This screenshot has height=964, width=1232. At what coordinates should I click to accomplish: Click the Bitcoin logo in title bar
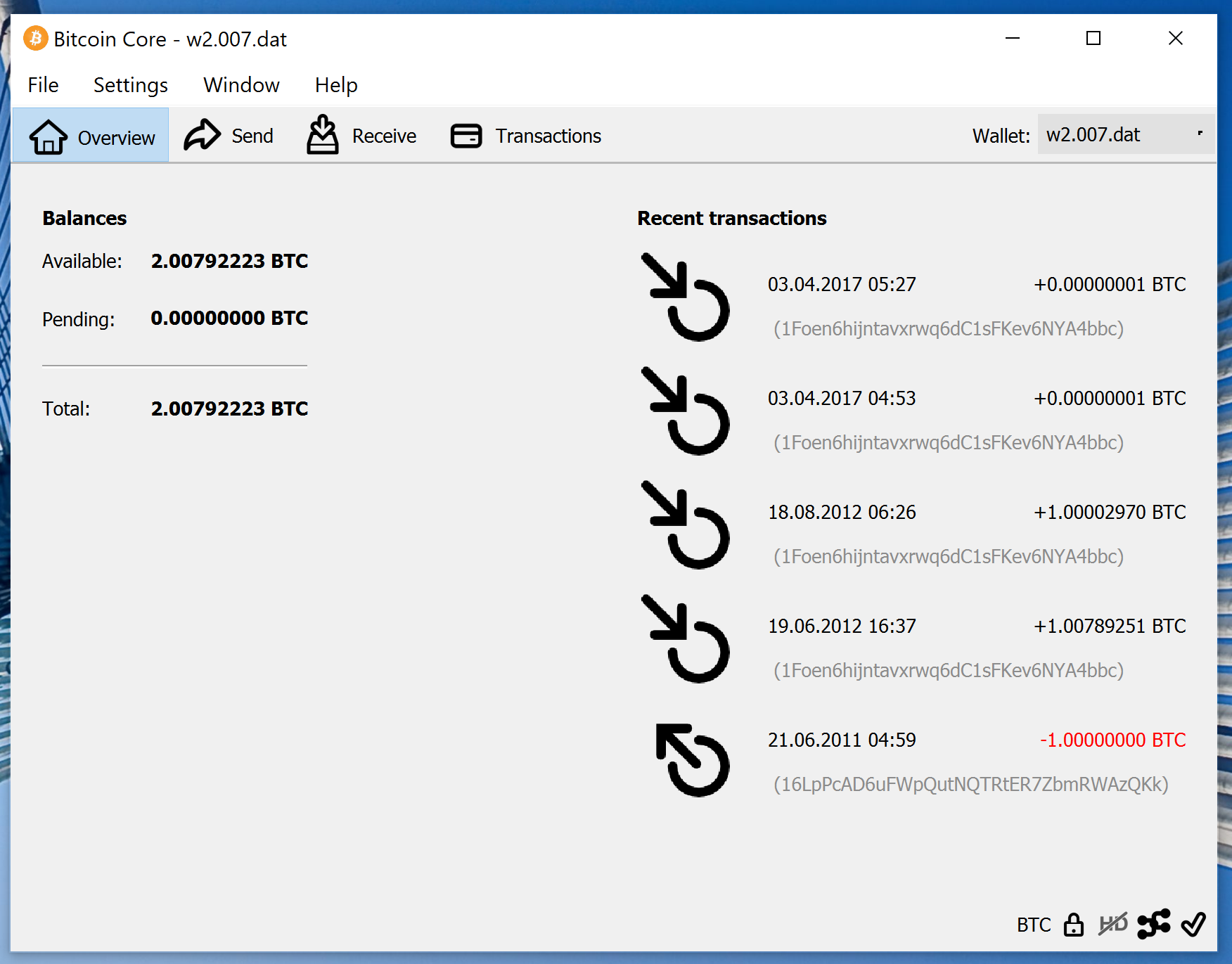(36, 39)
